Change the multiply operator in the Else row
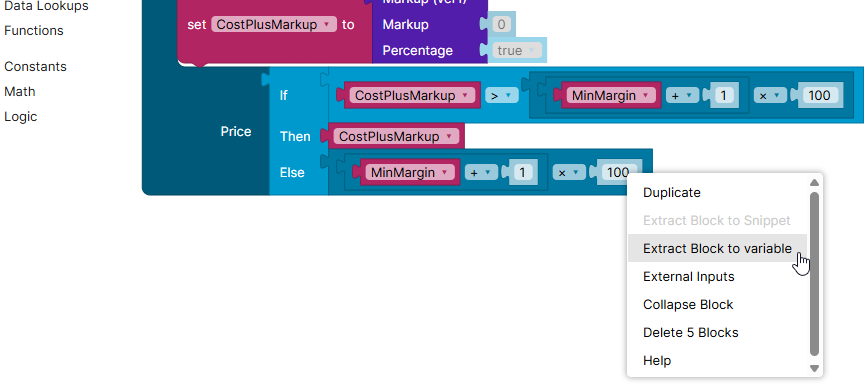This screenshot has height=386, width=867. pyautogui.click(x=568, y=172)
